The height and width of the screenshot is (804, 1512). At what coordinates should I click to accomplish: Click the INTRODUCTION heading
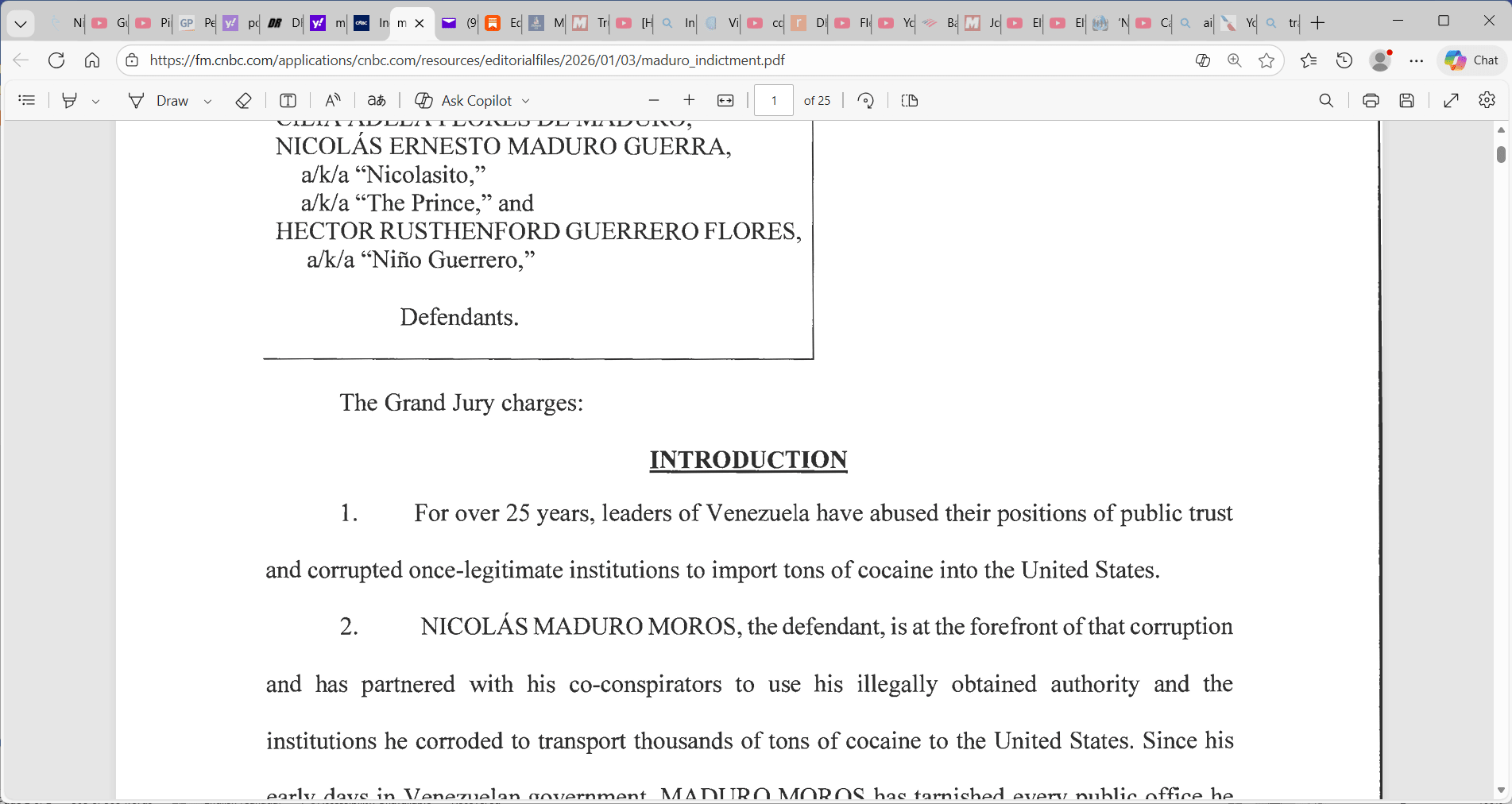pyautogui.click(x=748, y=460)
